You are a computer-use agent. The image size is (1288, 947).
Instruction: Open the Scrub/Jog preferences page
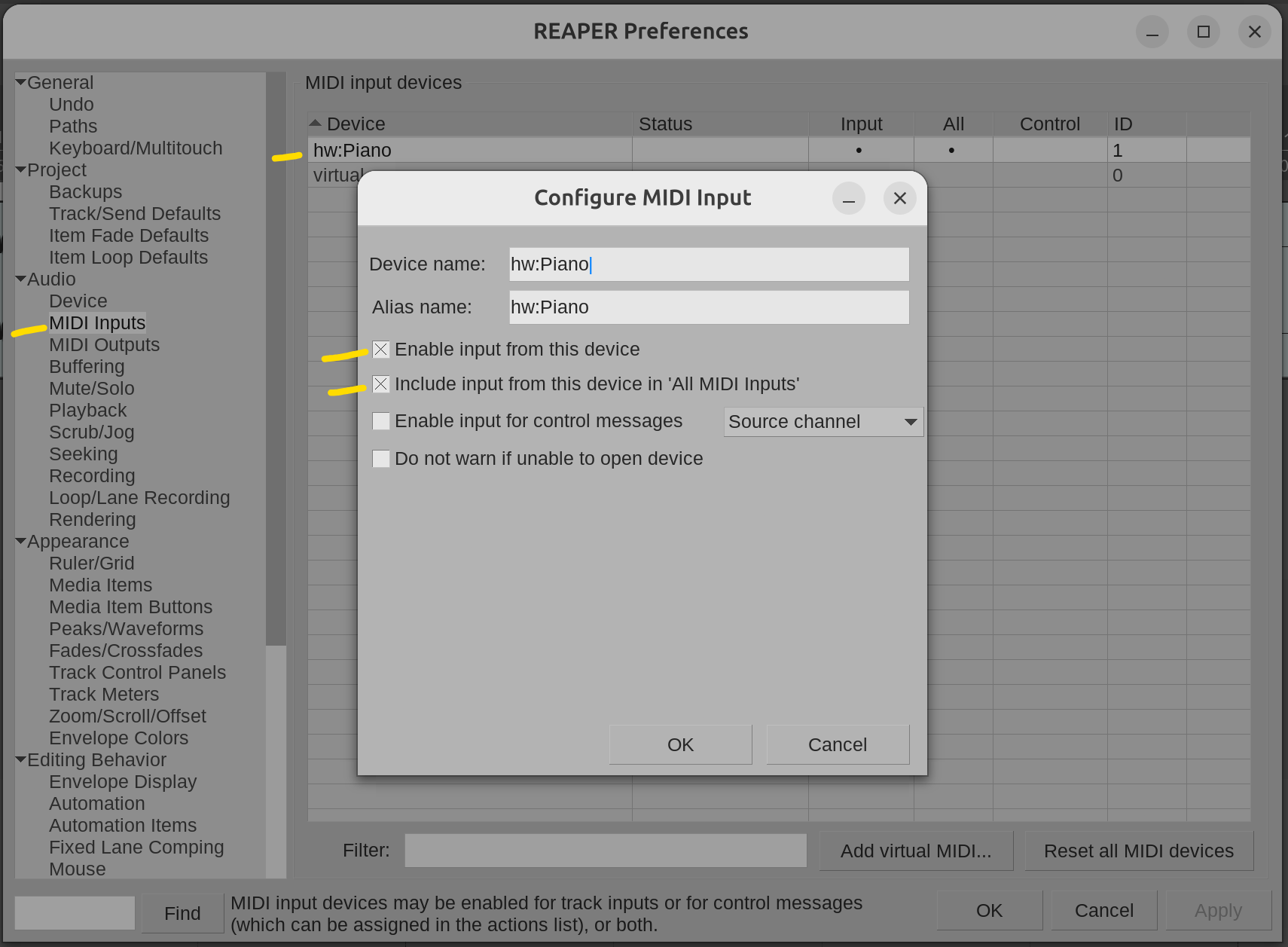point(92,432)
